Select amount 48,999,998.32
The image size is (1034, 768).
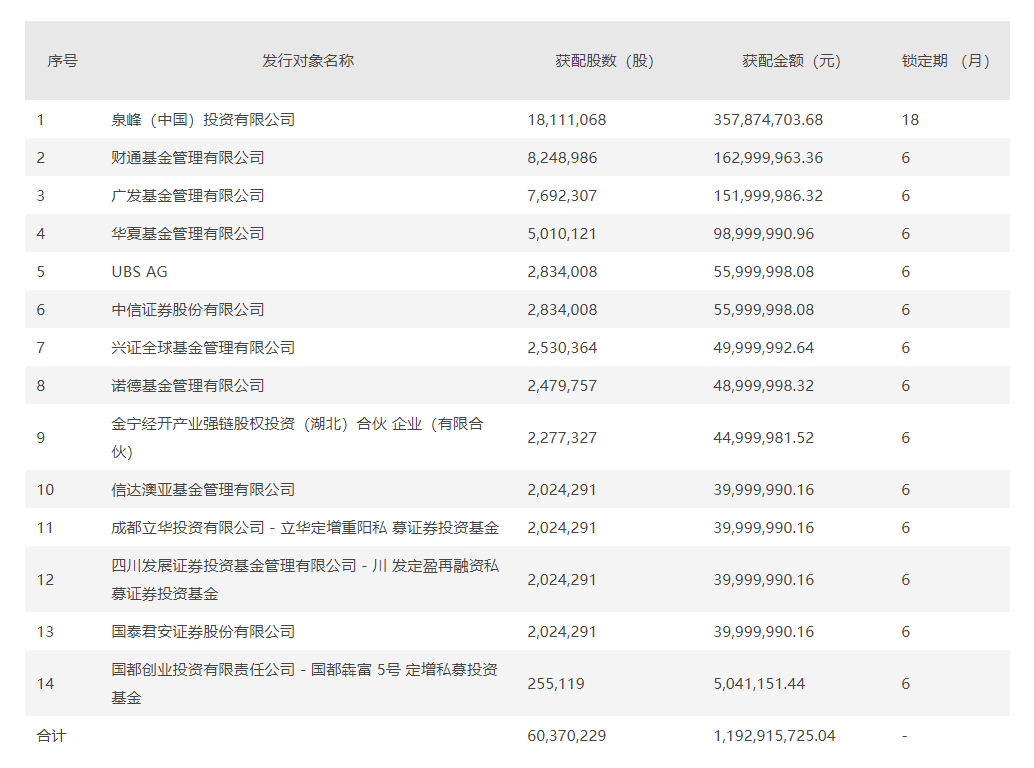point(764,386)
